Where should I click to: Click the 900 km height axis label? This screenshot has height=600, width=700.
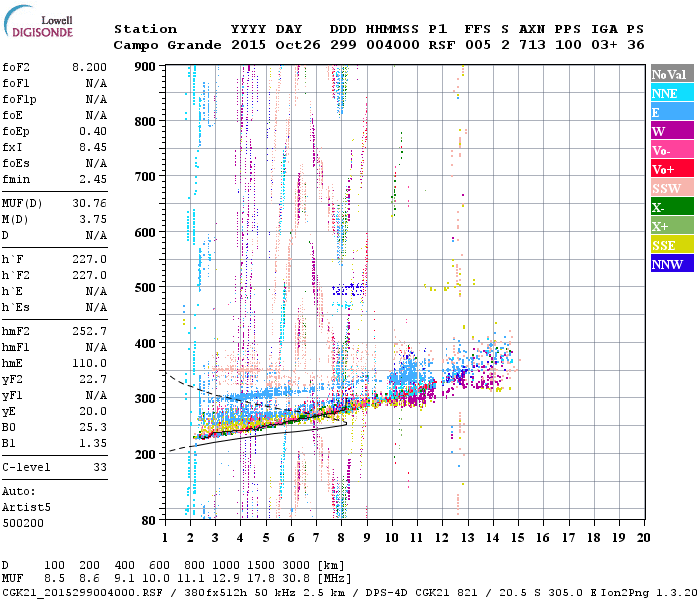(x=145, y=67)
